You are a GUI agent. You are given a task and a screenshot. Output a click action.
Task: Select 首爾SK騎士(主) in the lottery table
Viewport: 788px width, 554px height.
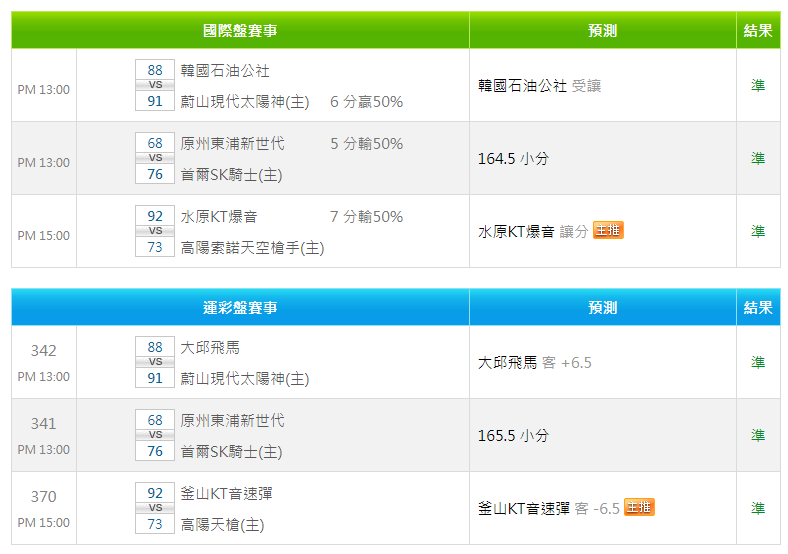[x=231, y=451]
